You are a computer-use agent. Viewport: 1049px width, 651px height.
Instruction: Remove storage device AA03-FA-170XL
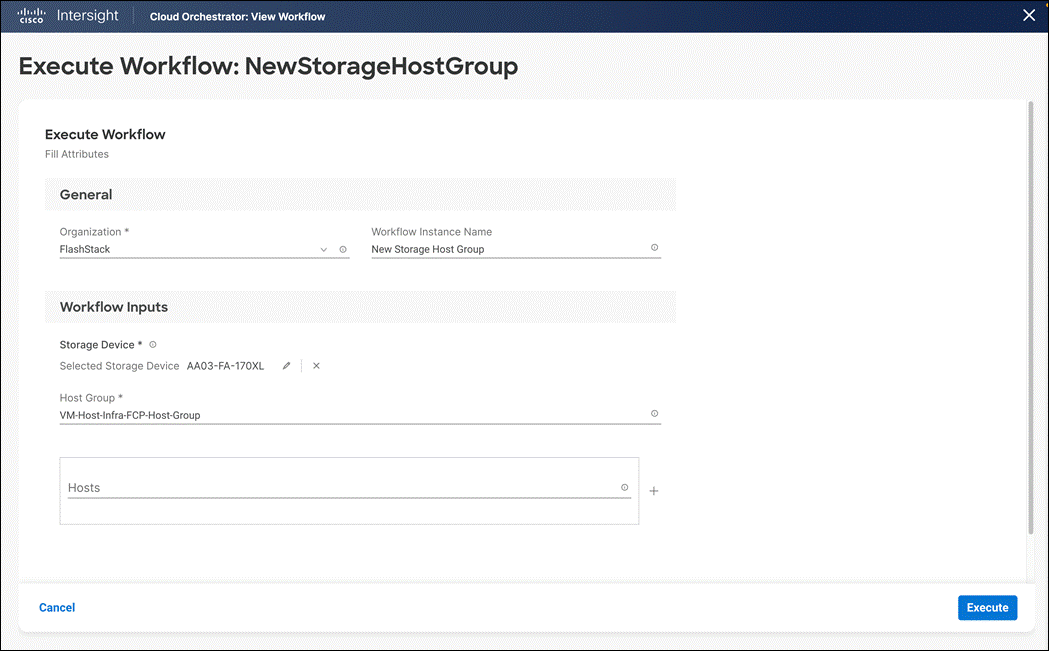(x=316, y=366)
